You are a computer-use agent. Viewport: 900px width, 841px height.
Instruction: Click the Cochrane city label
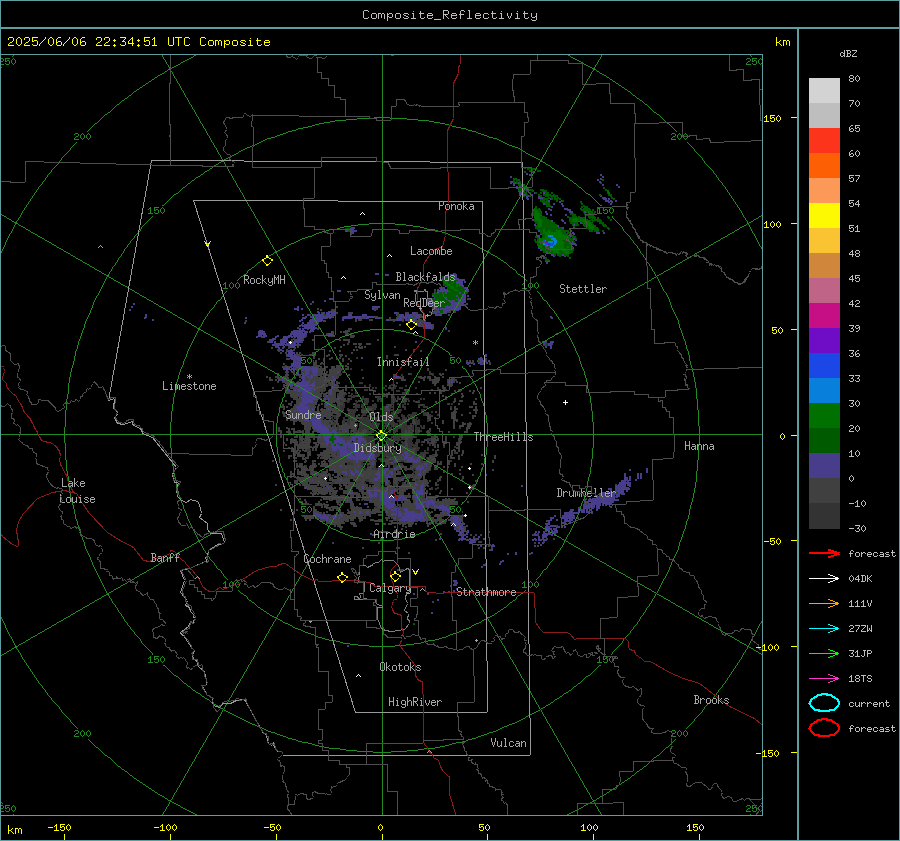(327, 559)
